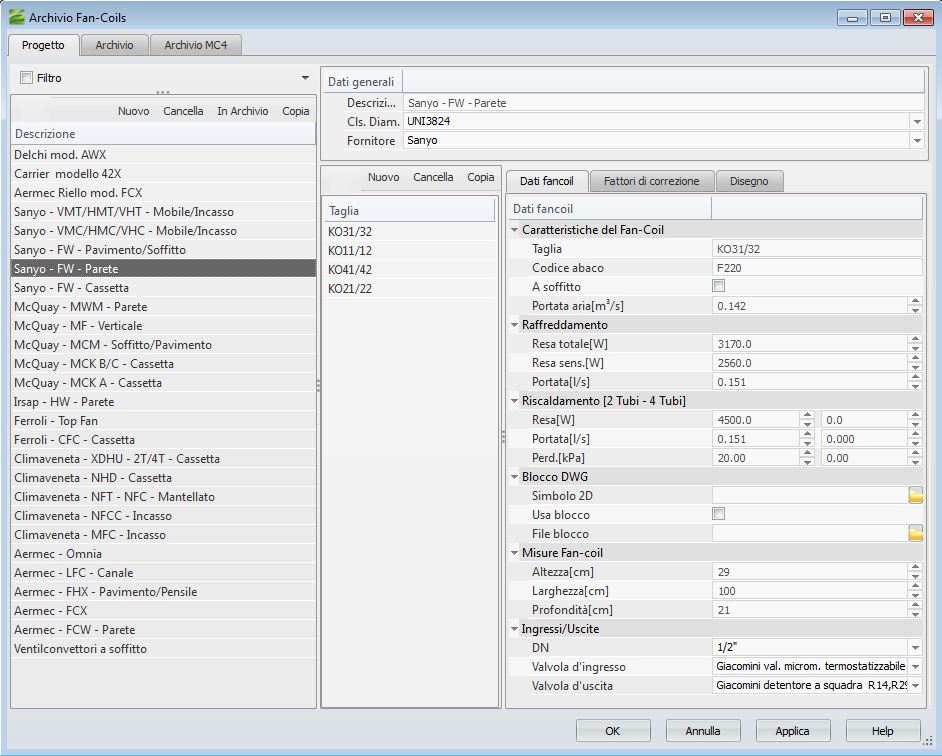Collapse the Blocco DWG section
The height and width of the screenshot is (756, 942).
click(514, 477)
